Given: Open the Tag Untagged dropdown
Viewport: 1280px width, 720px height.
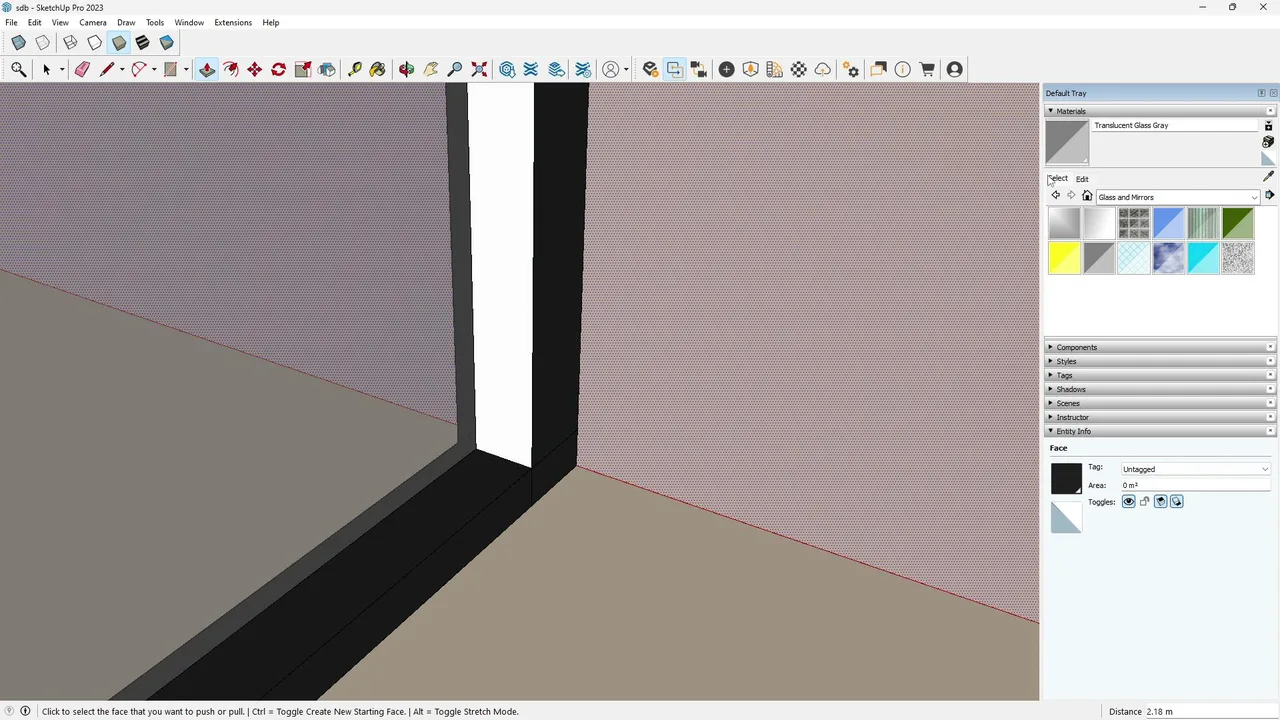Looking at the screenshot, I should pyautogui.click(x=1195, y=469).
